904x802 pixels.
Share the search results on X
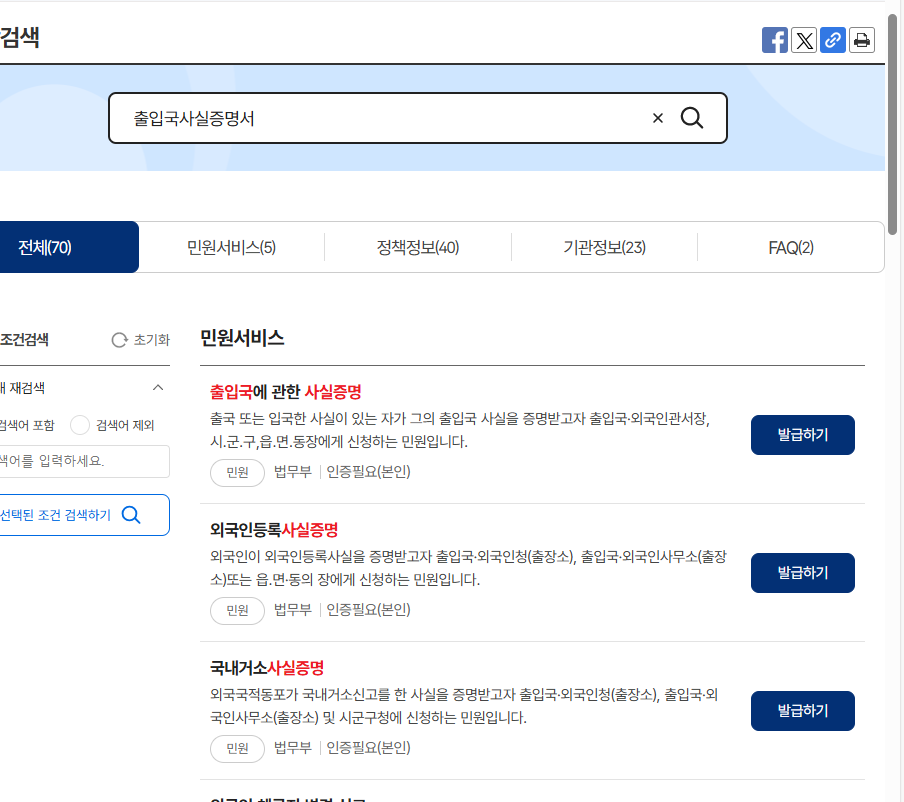[x=803, y=40]
